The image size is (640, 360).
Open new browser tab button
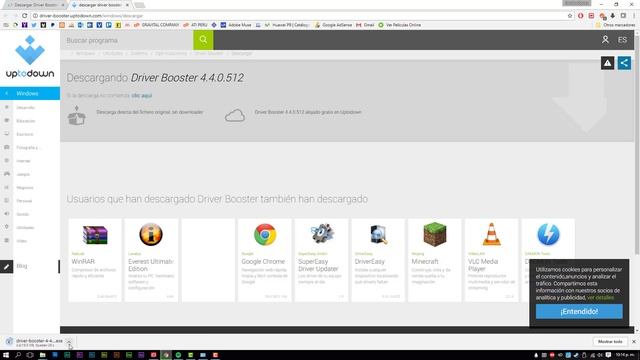[x=140, y=5]
